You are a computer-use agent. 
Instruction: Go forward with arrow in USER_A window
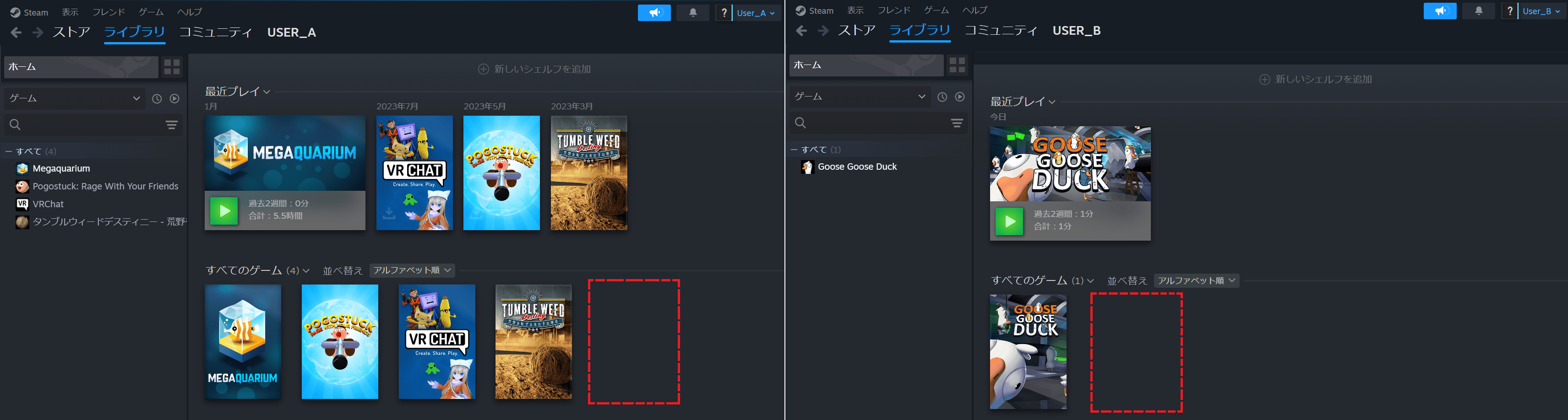[x=38, y=32]
